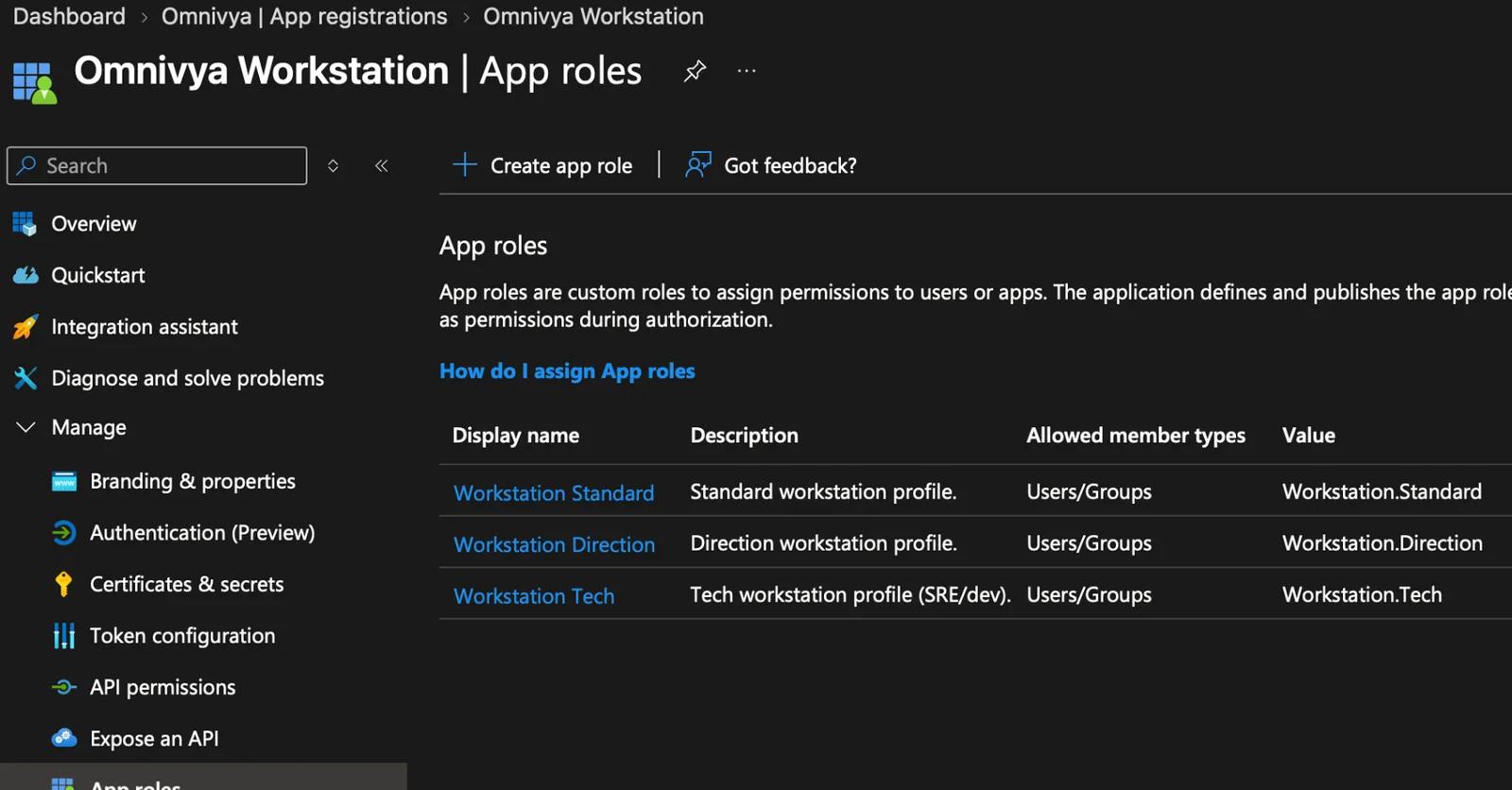Click the Certificates & secrets key icon
Screen dimensions: 1512x790
pos(63,584)
